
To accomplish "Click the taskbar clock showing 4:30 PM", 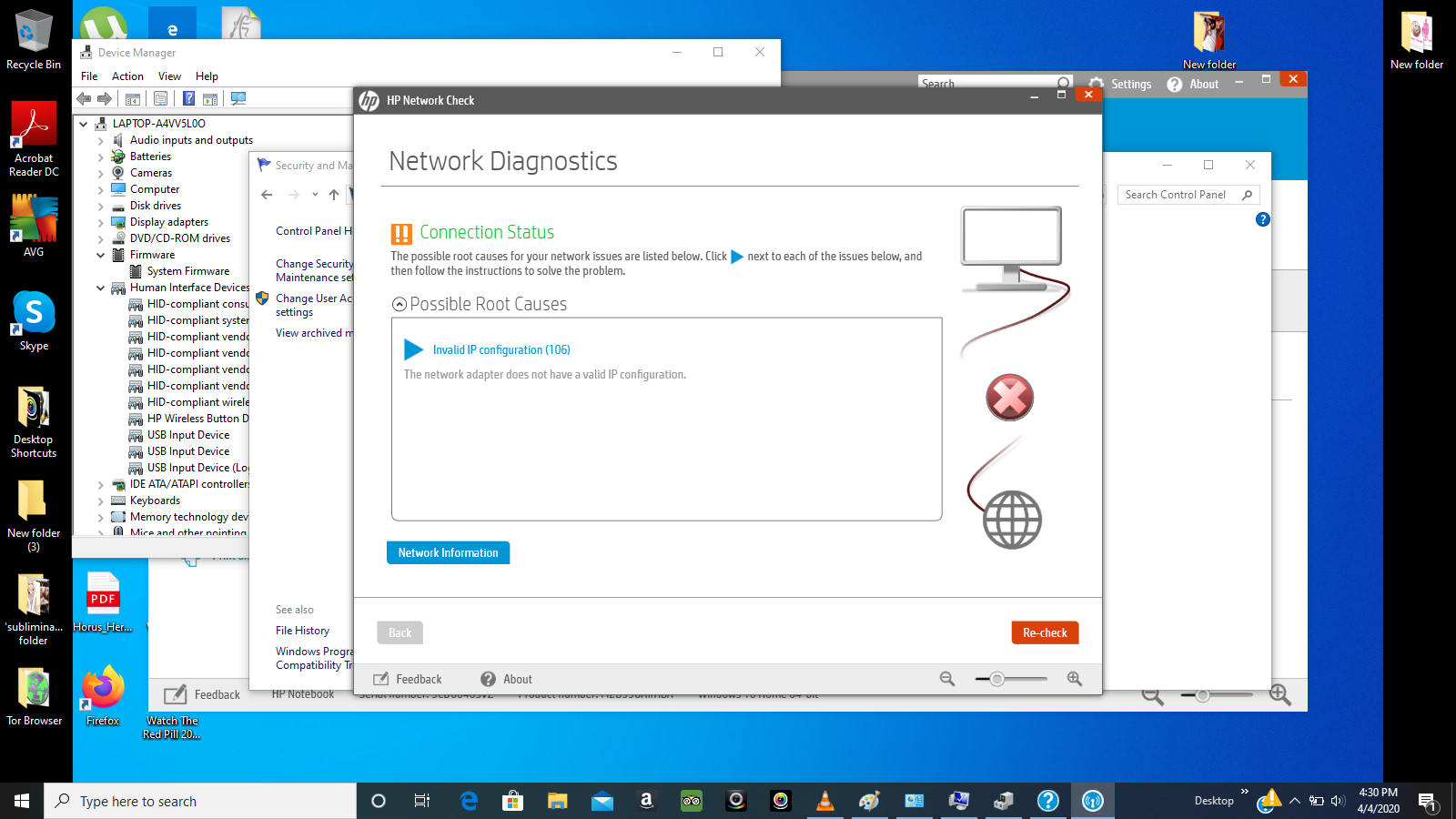I will click(1378, 801).
